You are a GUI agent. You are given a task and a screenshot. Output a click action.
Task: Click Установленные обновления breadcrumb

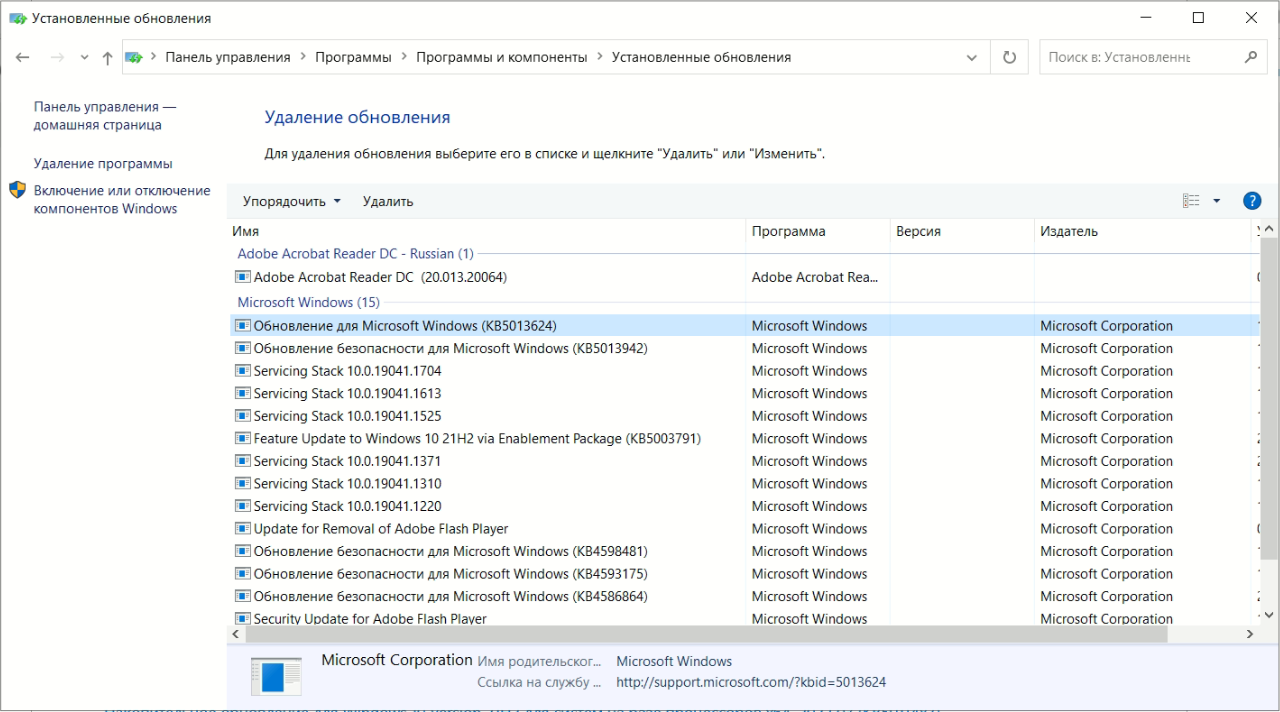pyautogui.click(x=701, y=58)
